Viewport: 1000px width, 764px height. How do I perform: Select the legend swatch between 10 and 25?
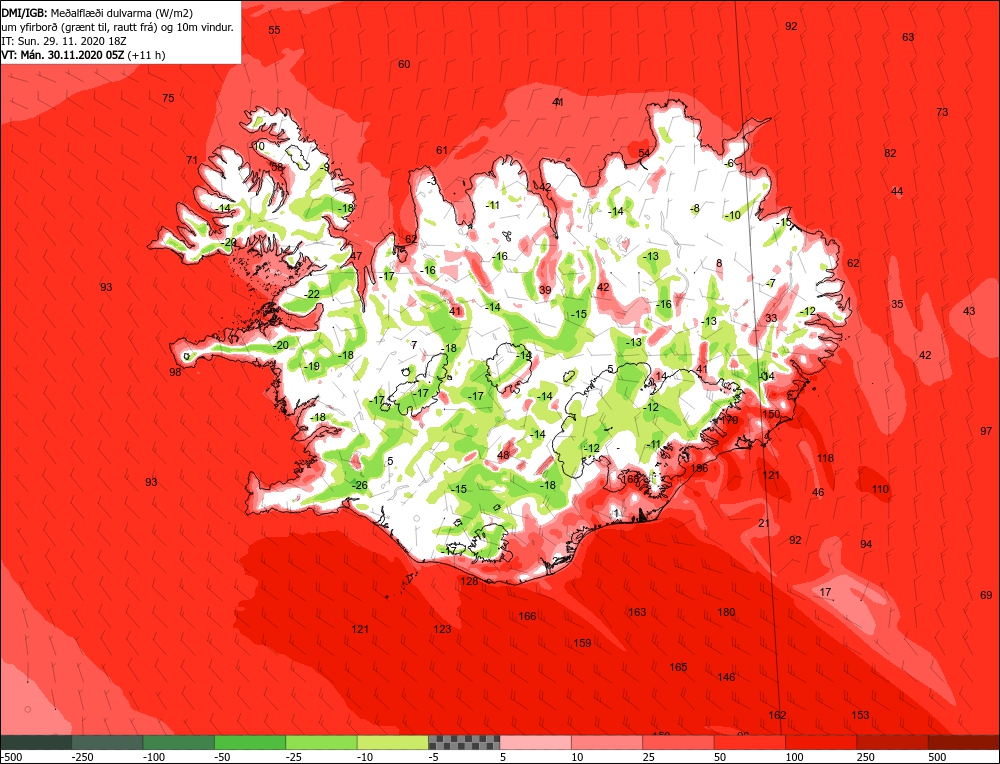coord(607,742)
